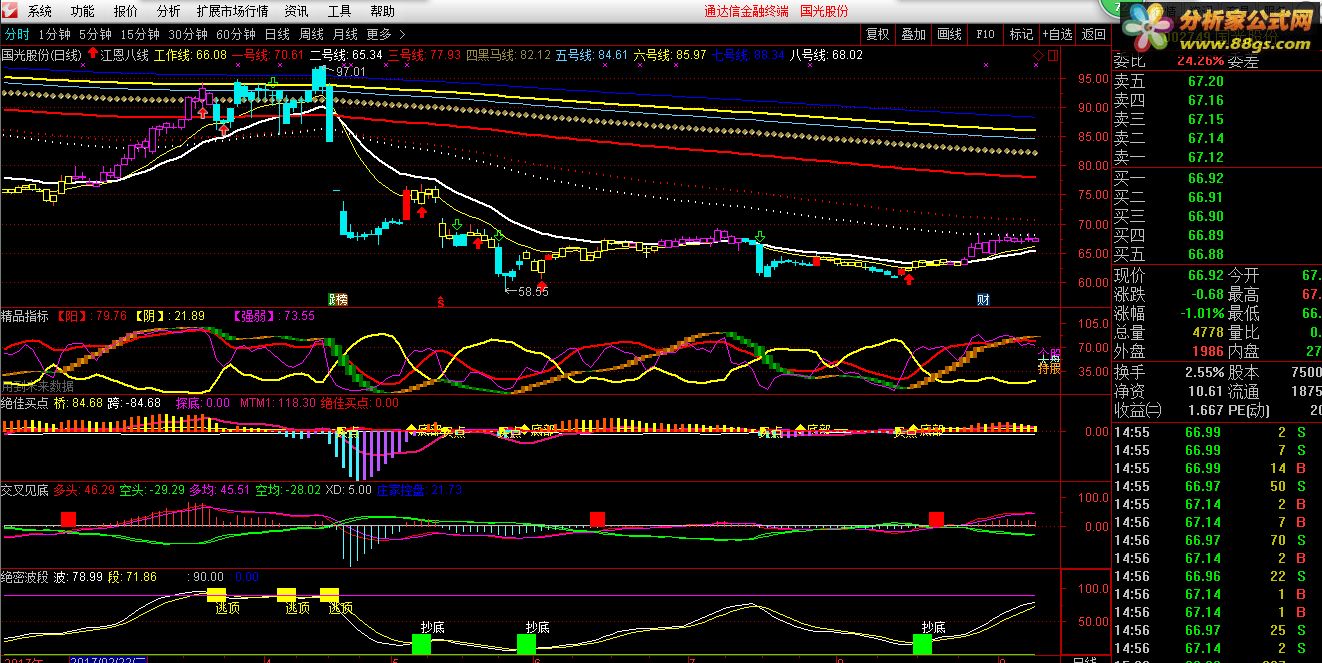Click the 换手 2.55% value
This screenshot has height=663, width=1322.
coord(1203,372)
